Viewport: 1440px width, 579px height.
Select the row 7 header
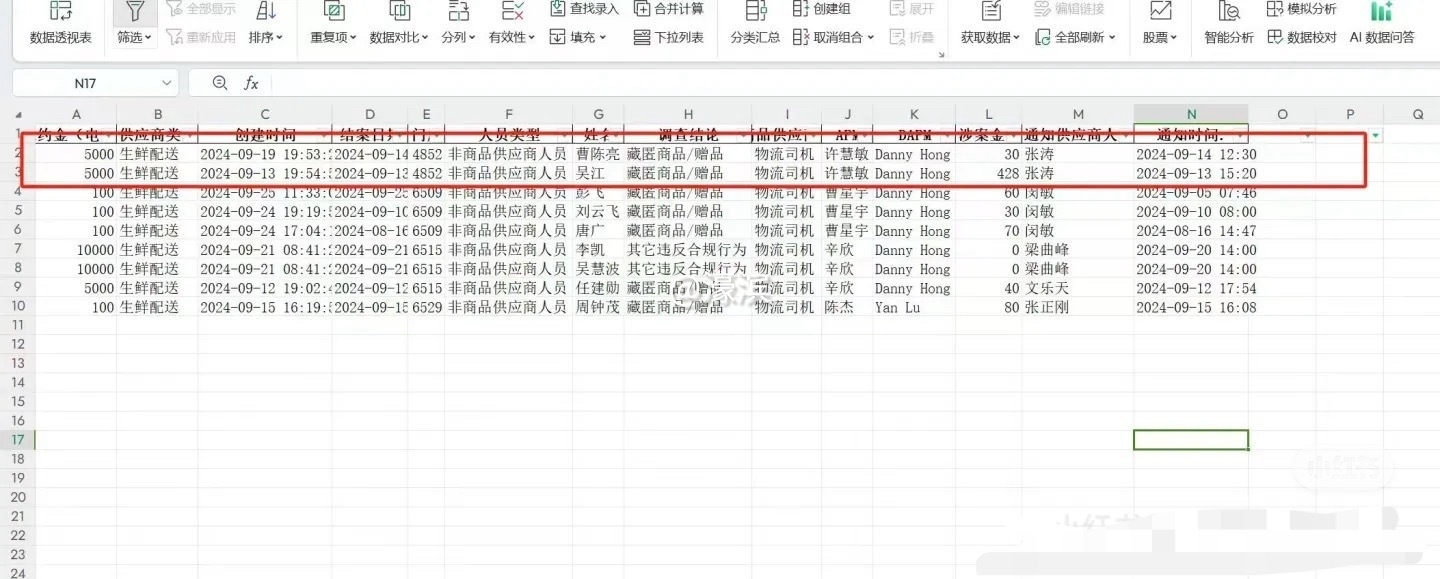click(17, 250)
